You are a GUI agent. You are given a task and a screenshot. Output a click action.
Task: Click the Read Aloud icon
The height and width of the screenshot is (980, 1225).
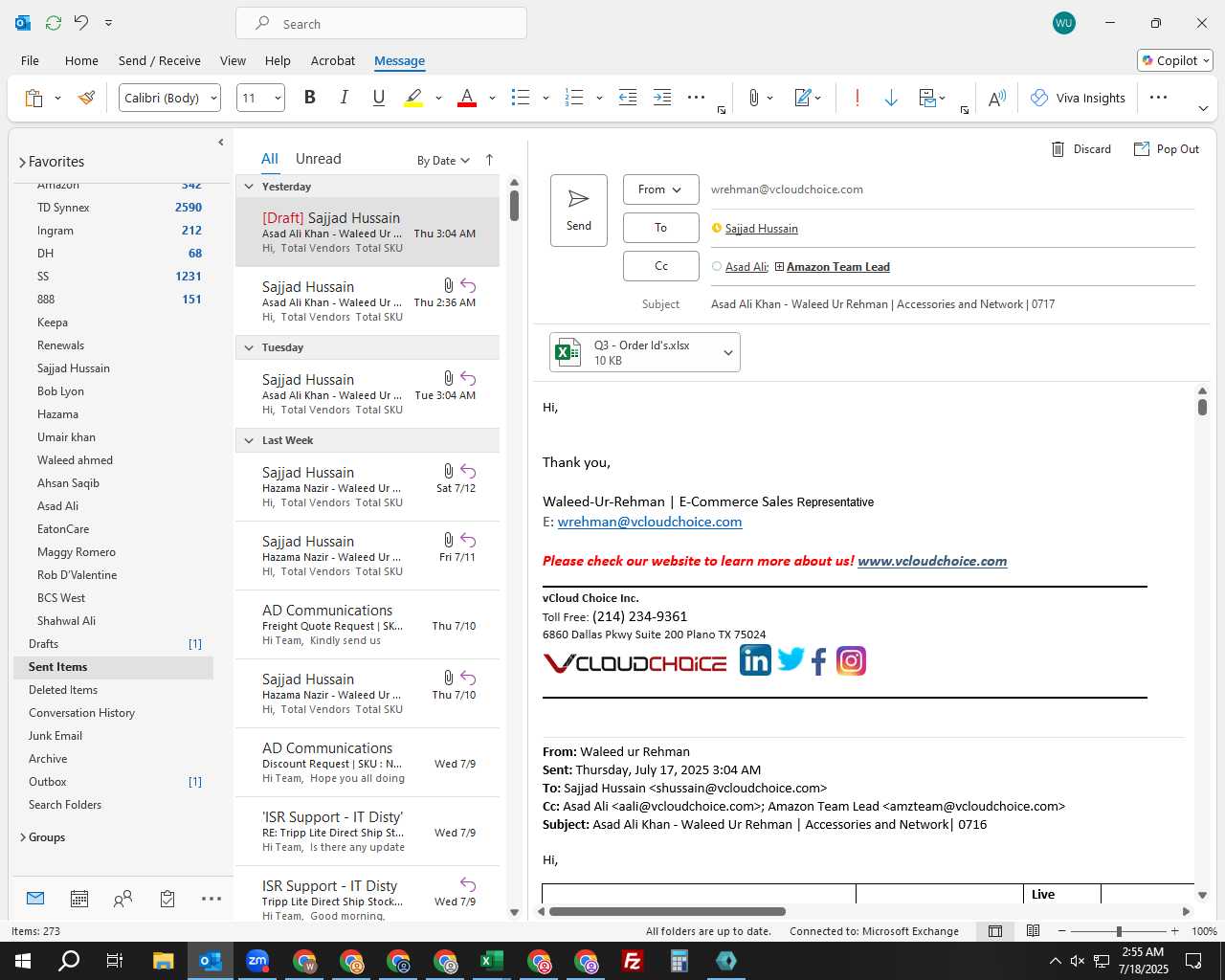click(996, 98)
